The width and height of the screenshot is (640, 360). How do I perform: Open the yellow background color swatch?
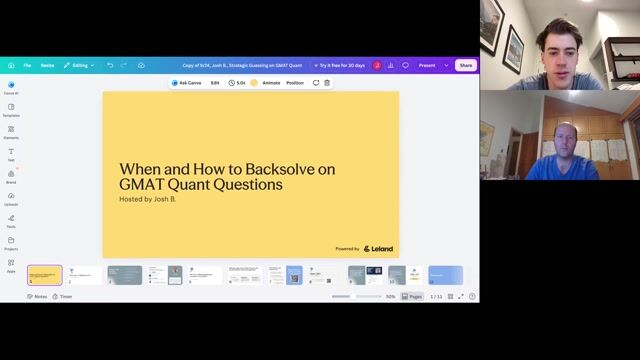pyautogui.click(x=254, y=83)
